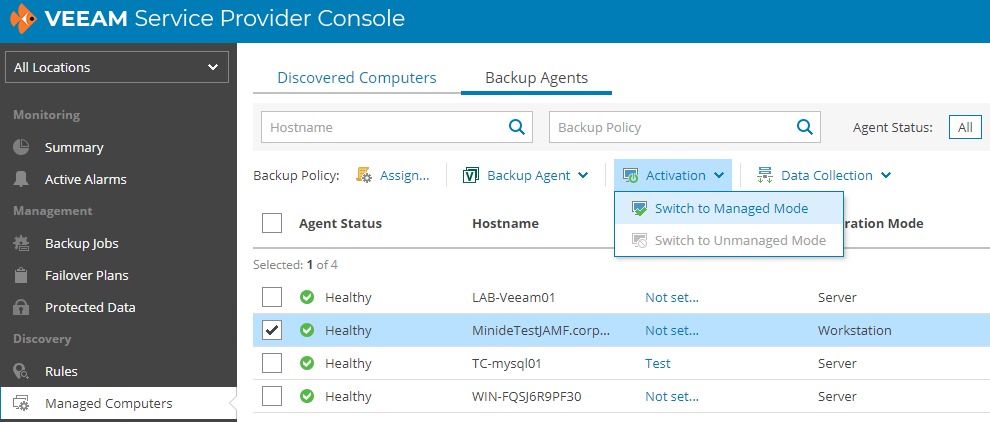This screenshot has width=990, height=422.
Task: Click the Failover Plans clipboard icon
Action: pos(21,275)
